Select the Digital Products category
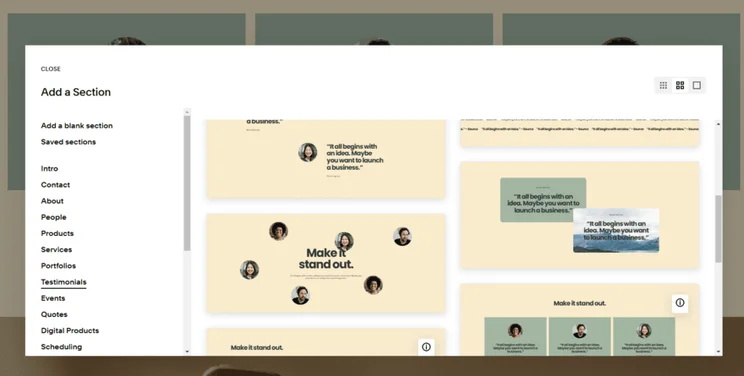 [x=70, y=330]
